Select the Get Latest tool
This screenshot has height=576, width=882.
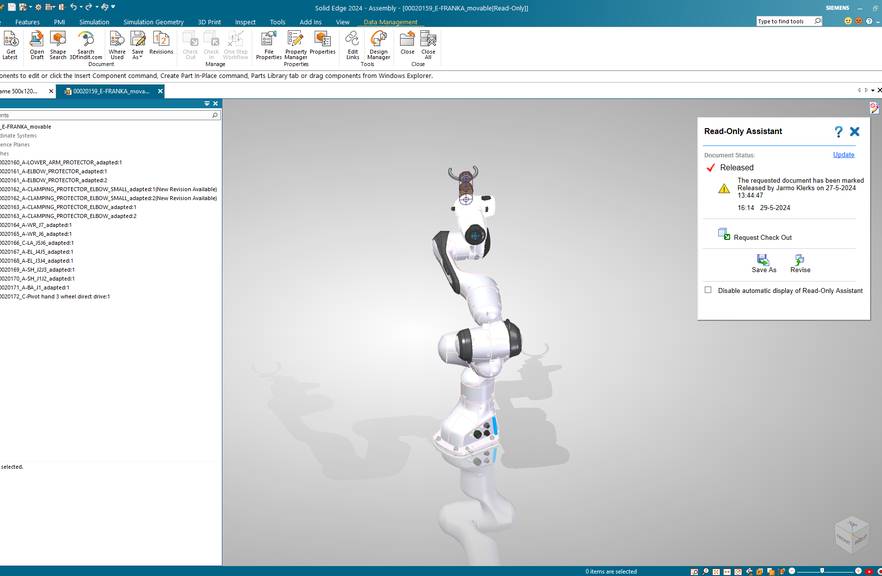(x=10, y=42)
